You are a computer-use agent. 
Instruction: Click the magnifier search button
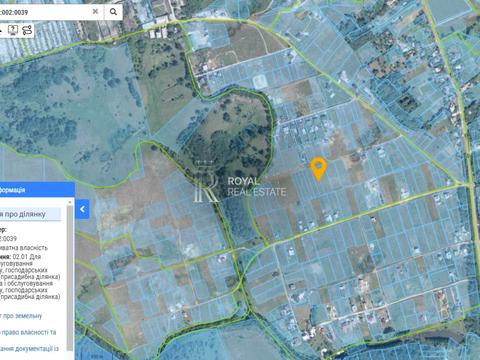113,12
